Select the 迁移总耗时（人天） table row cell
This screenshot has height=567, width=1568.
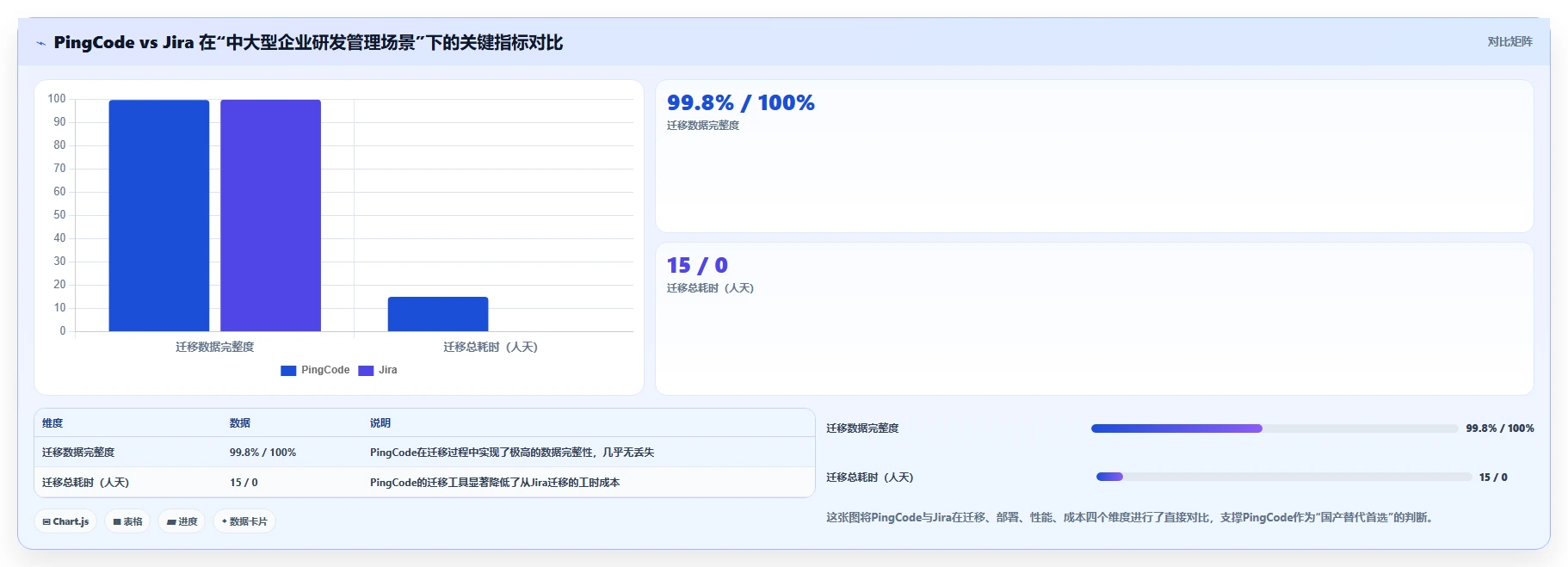(85, 483)
